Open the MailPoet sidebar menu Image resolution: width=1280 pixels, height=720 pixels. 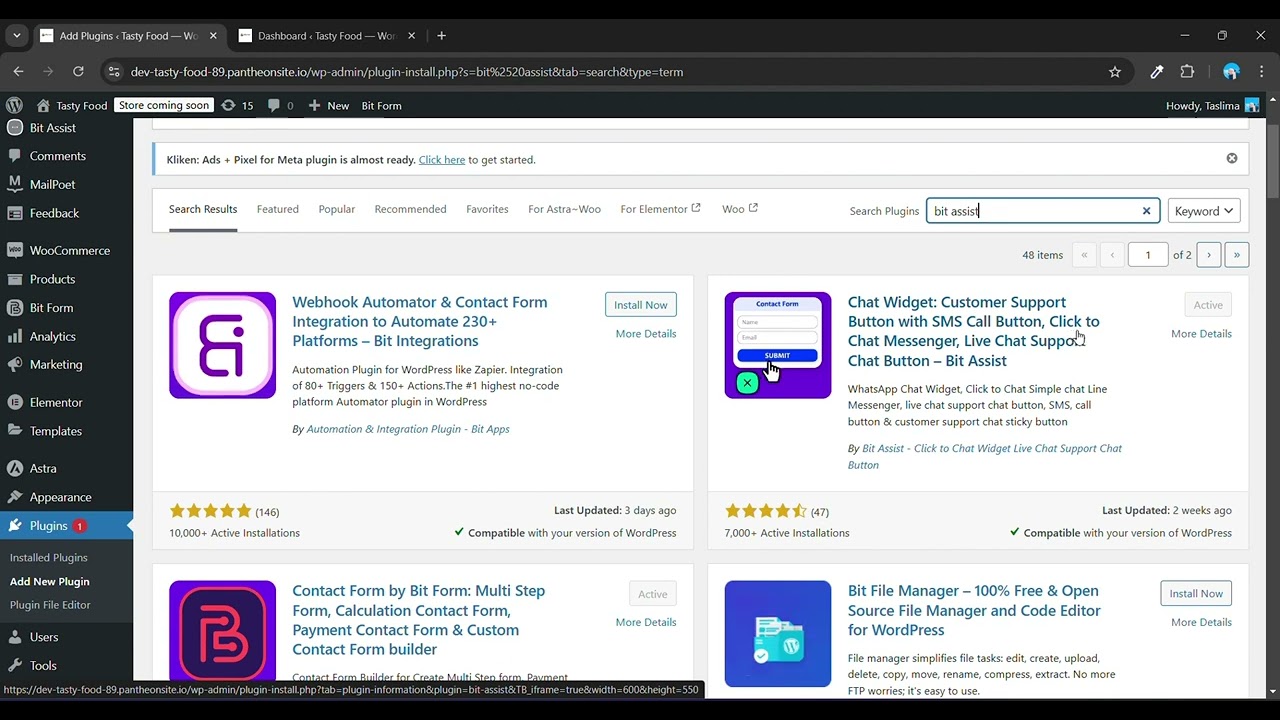(66, 184)
